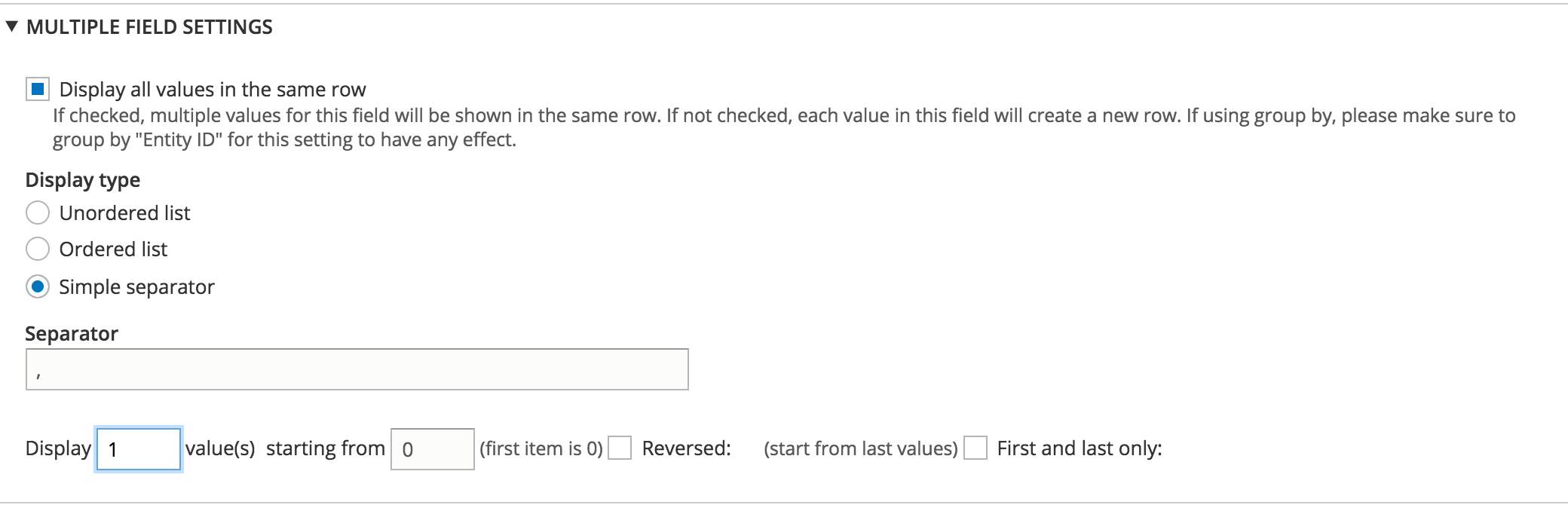
Task: Enable the Reversed checkbox
Action: tap(620, 448)
